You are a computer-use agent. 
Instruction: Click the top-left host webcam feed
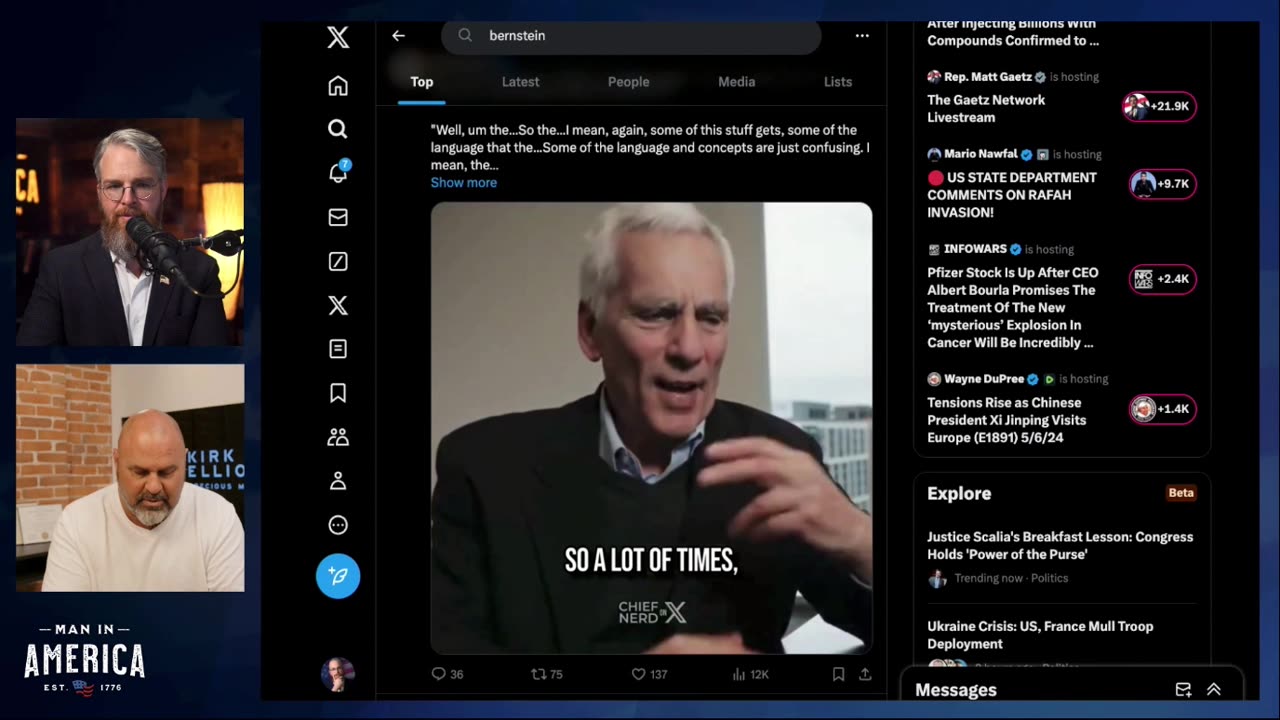pos(130,232)
